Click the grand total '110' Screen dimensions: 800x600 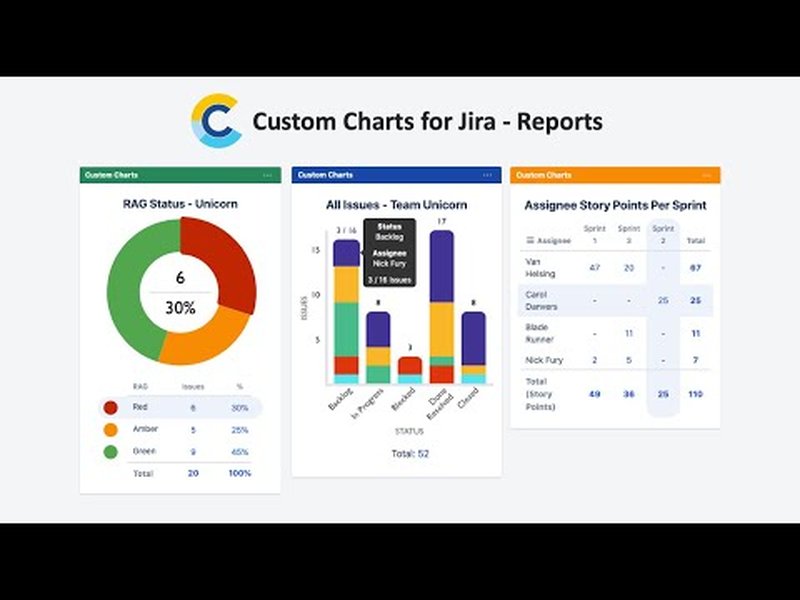[695, 394]
